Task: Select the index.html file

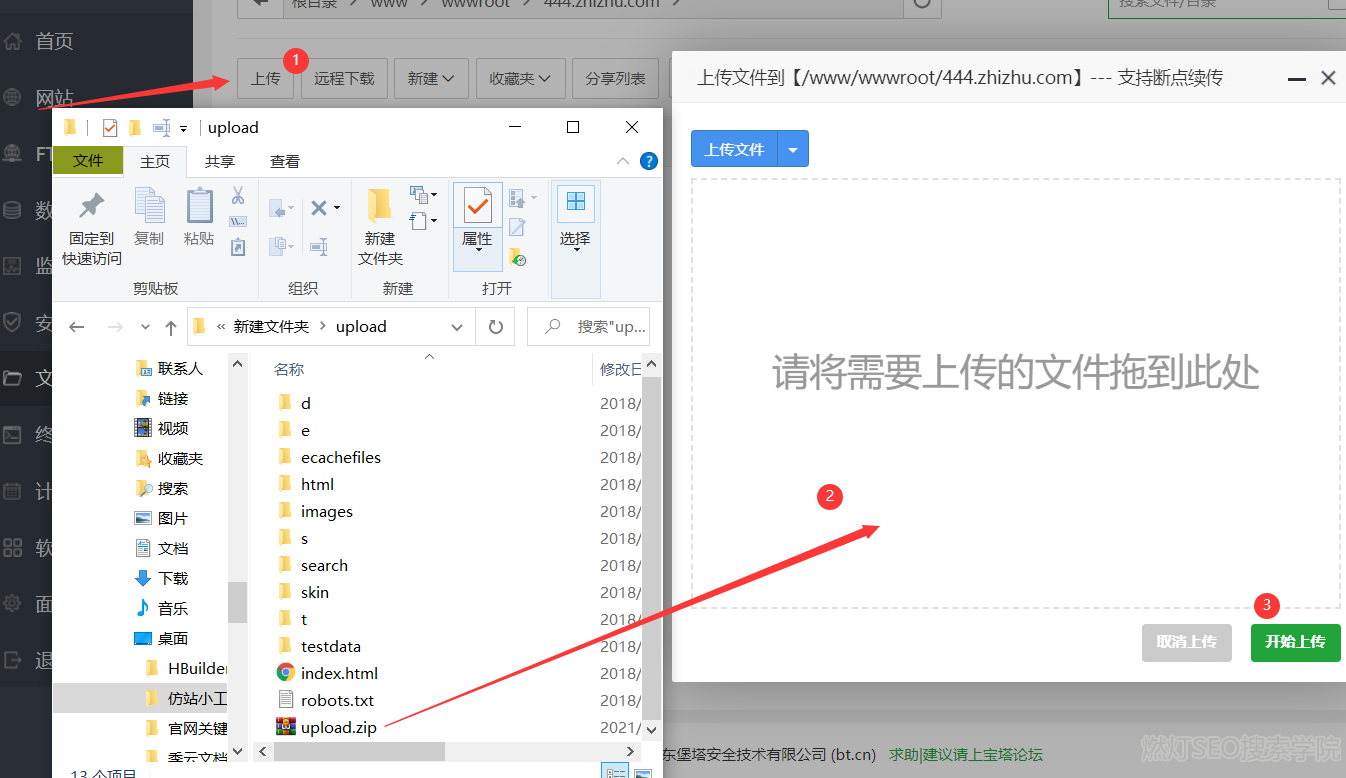Action: click(x=339, y=673)
